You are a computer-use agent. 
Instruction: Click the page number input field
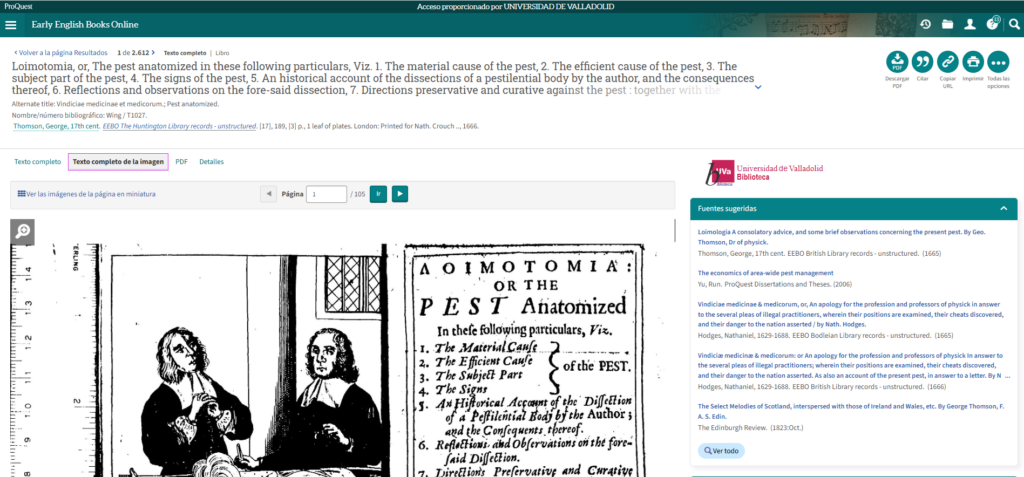326,194
